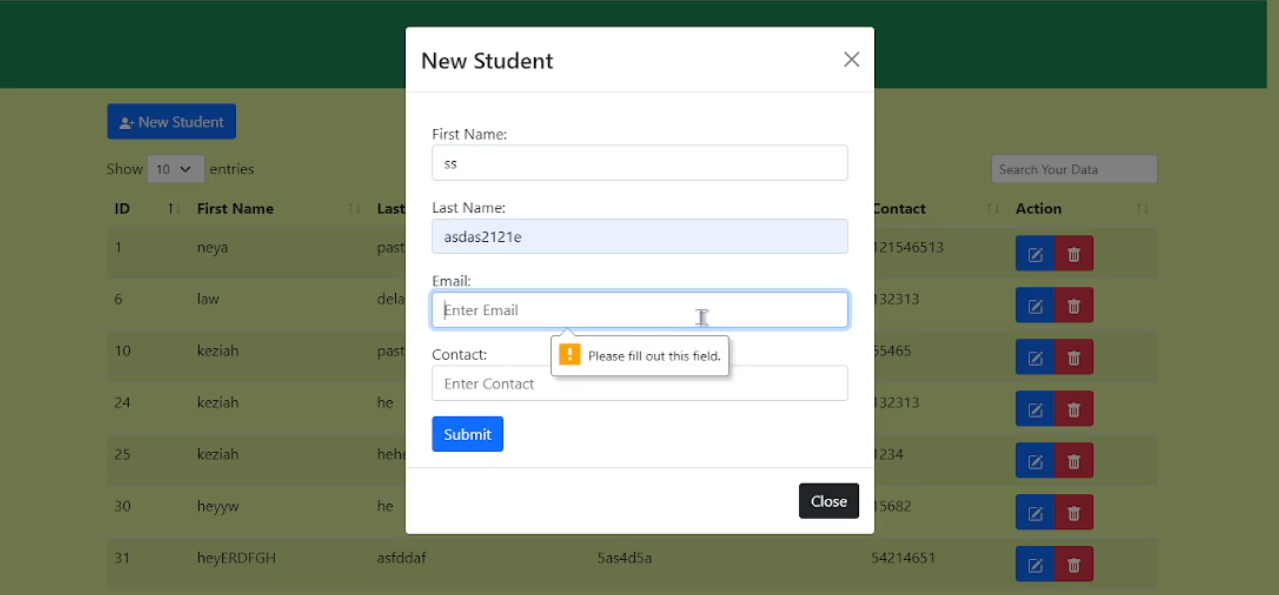
Task: Sort the Action column using its arrows
Action: tap(1142, 209)
